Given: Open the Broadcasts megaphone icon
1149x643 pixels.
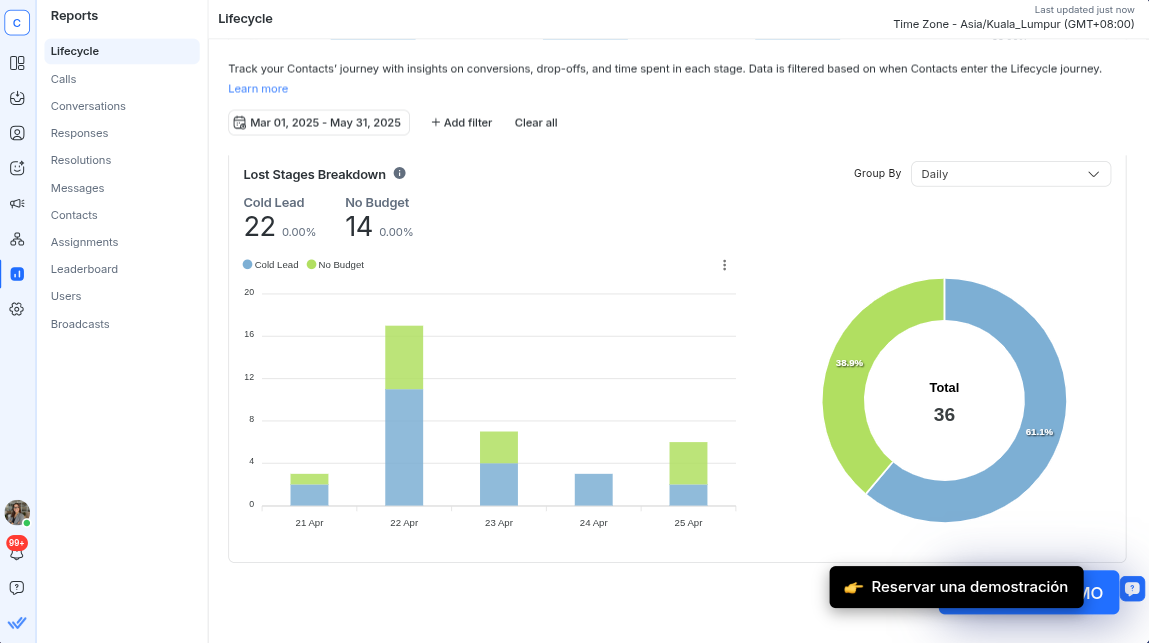Looking at the screenshot, I should pos(17,203).
